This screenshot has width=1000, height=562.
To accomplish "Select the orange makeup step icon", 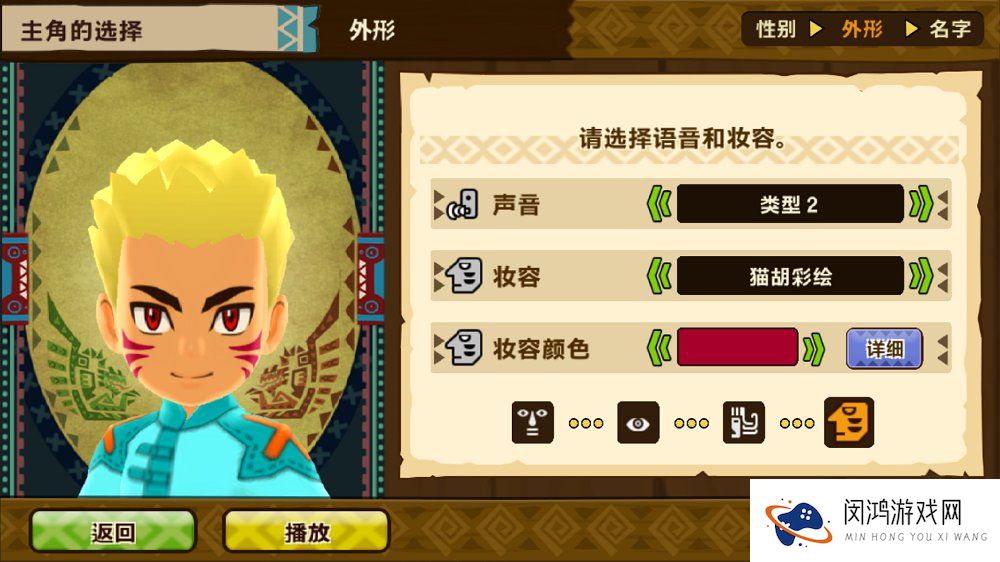I will pyautogui.click(x=849, y=422).
